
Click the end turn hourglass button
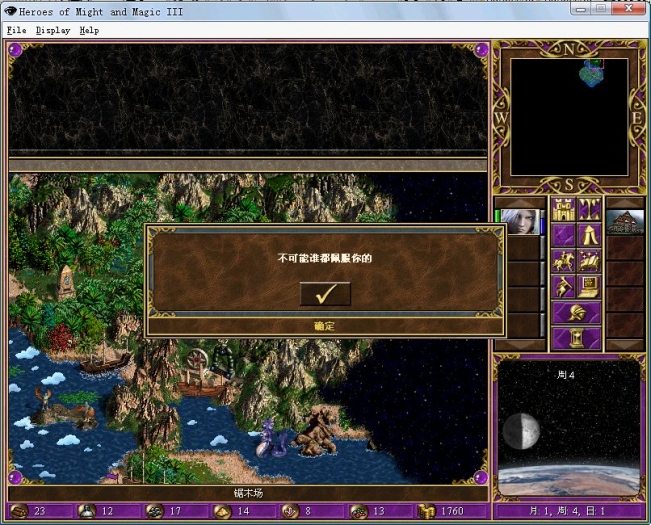click(x=576, y=338)
